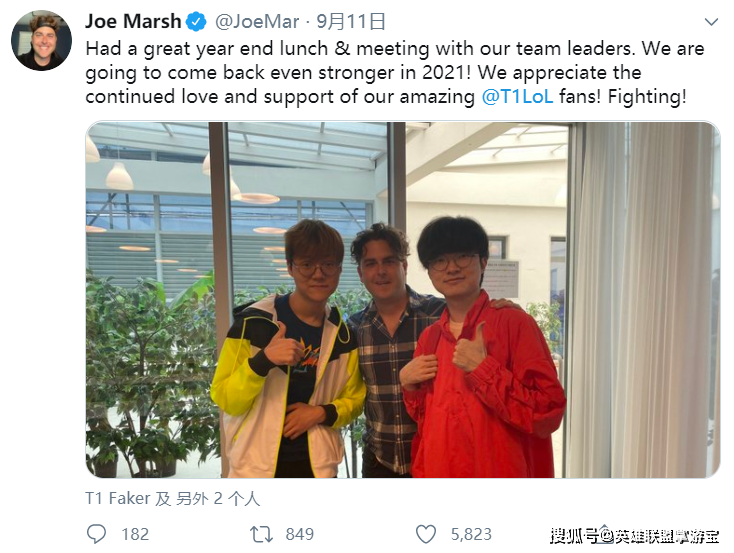Open the tweet by clicking its body text

(395, 73)
